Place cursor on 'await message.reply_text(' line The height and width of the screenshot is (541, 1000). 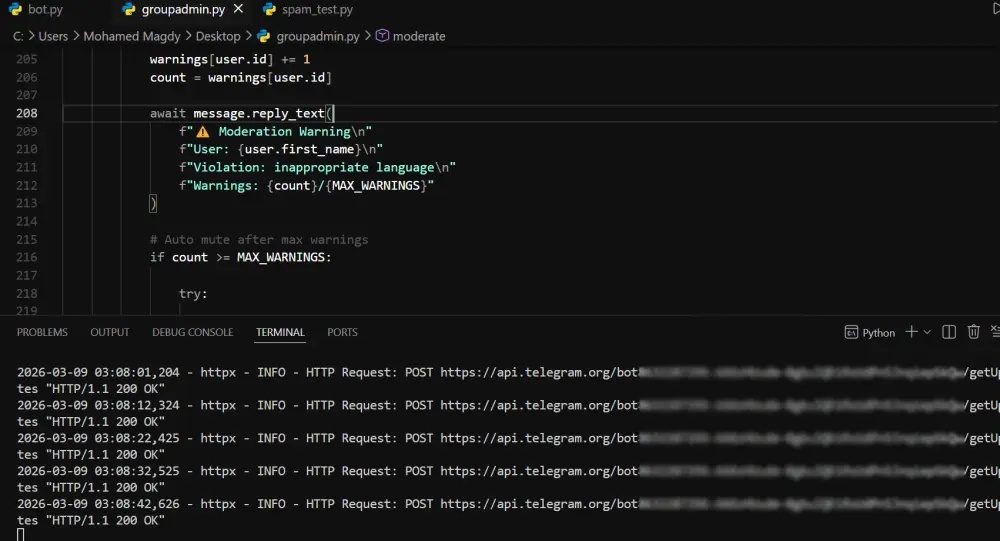(x=242, y=114)
